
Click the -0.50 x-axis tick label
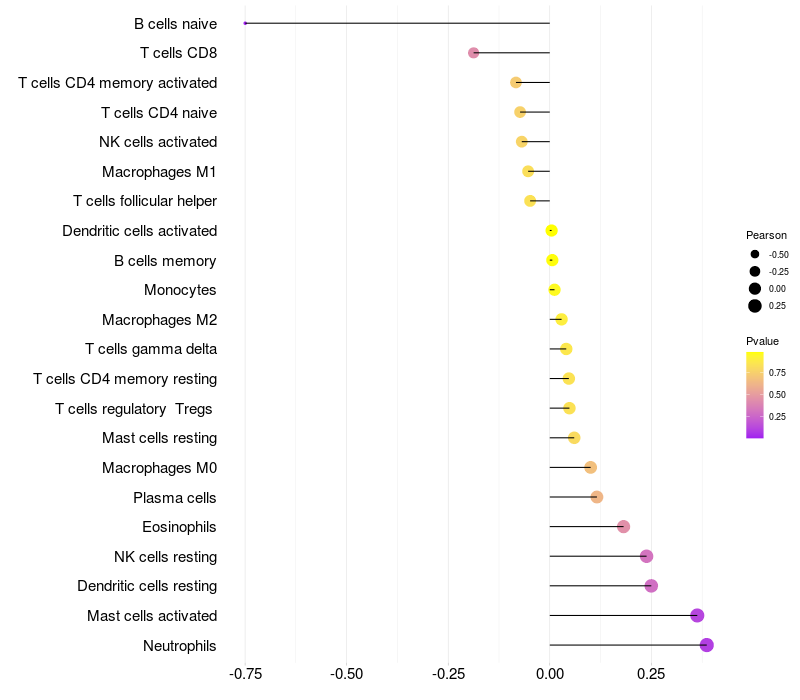346,674
